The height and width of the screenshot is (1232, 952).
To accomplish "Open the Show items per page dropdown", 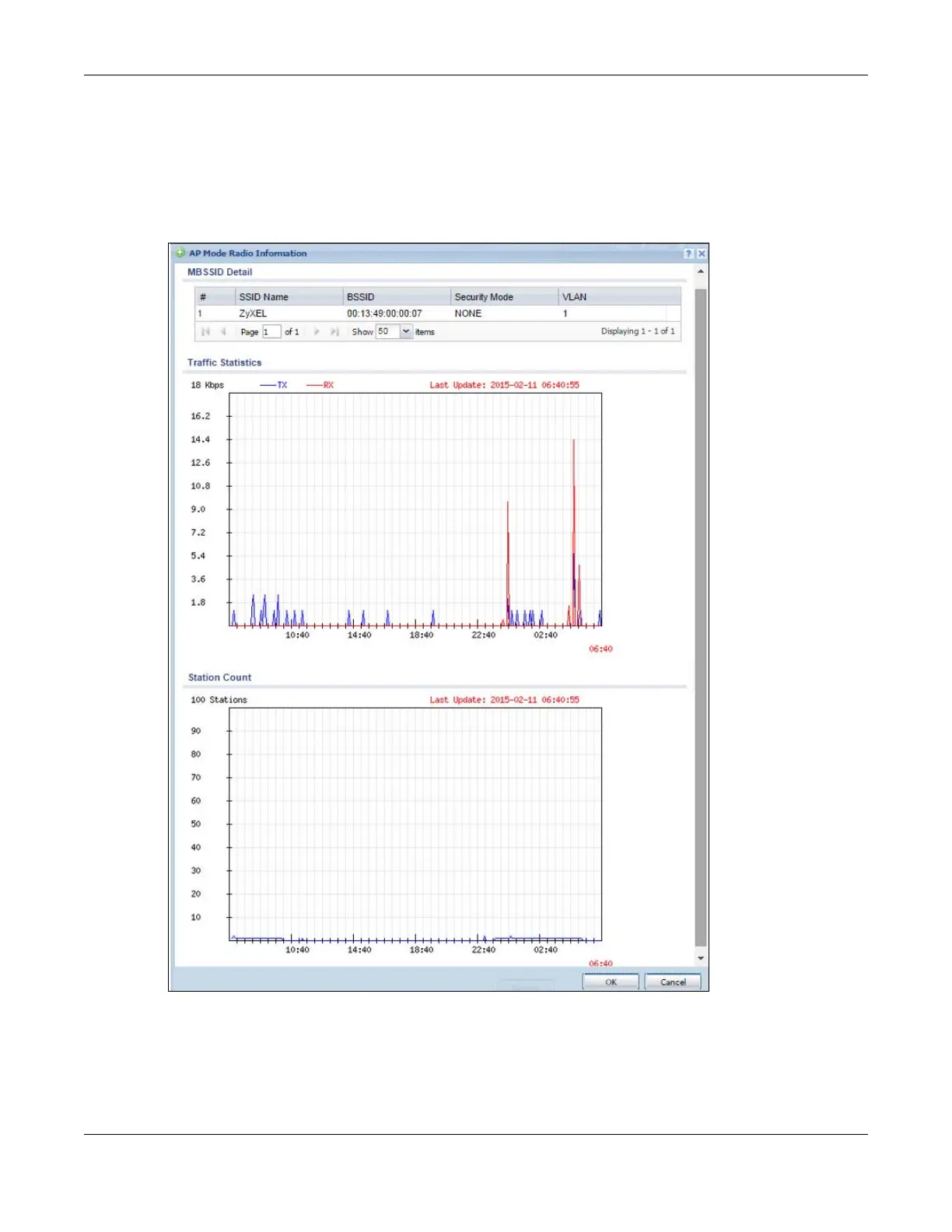I will [x=405, y=331].
